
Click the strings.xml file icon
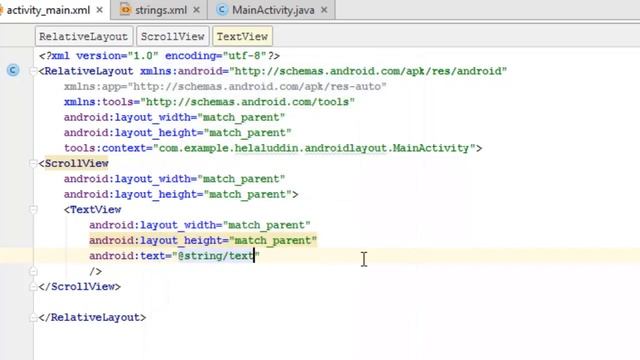coord(126,10)
